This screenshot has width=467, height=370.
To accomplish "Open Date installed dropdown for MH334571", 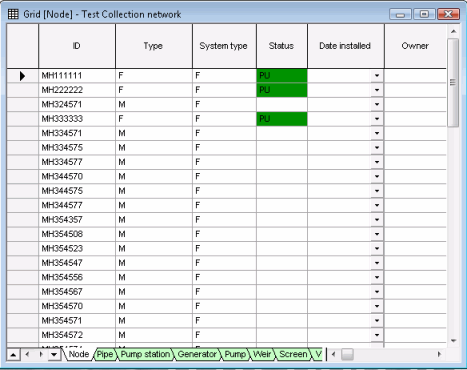I will pyautogui.click(x=377, y=133).
